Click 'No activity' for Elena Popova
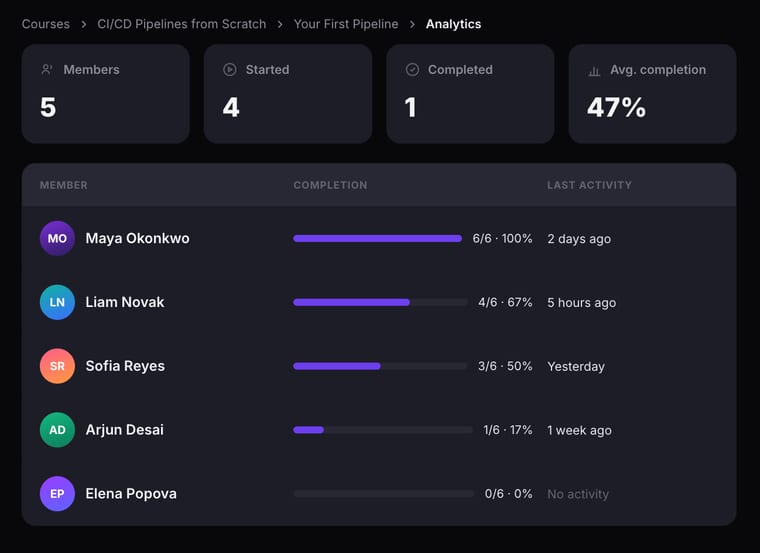The width and height of the screenshot is (760, 553). pos(578,494)
